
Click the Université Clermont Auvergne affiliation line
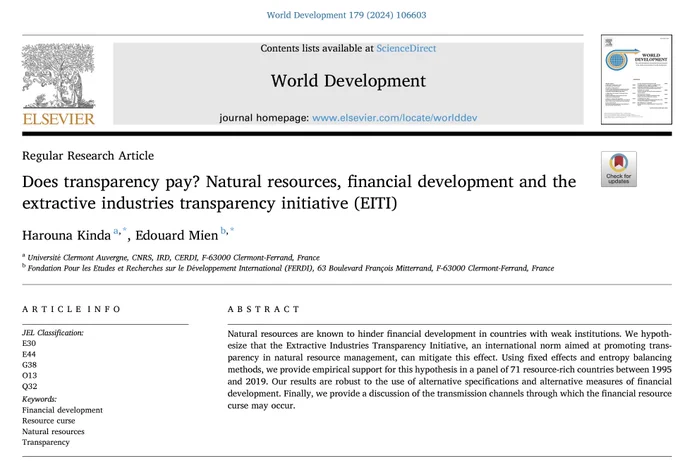coord(173,258)
